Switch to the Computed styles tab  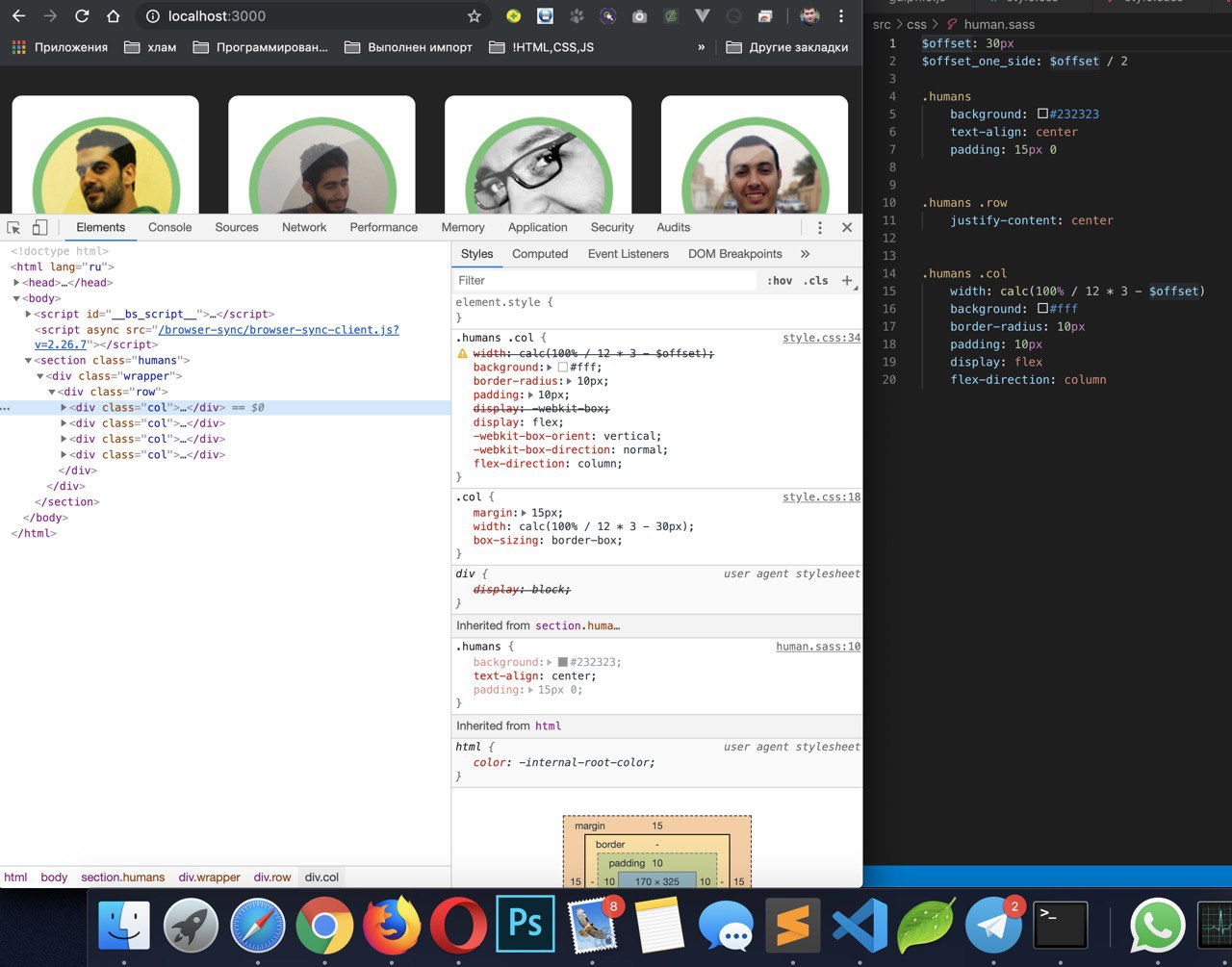coord(540,254)
